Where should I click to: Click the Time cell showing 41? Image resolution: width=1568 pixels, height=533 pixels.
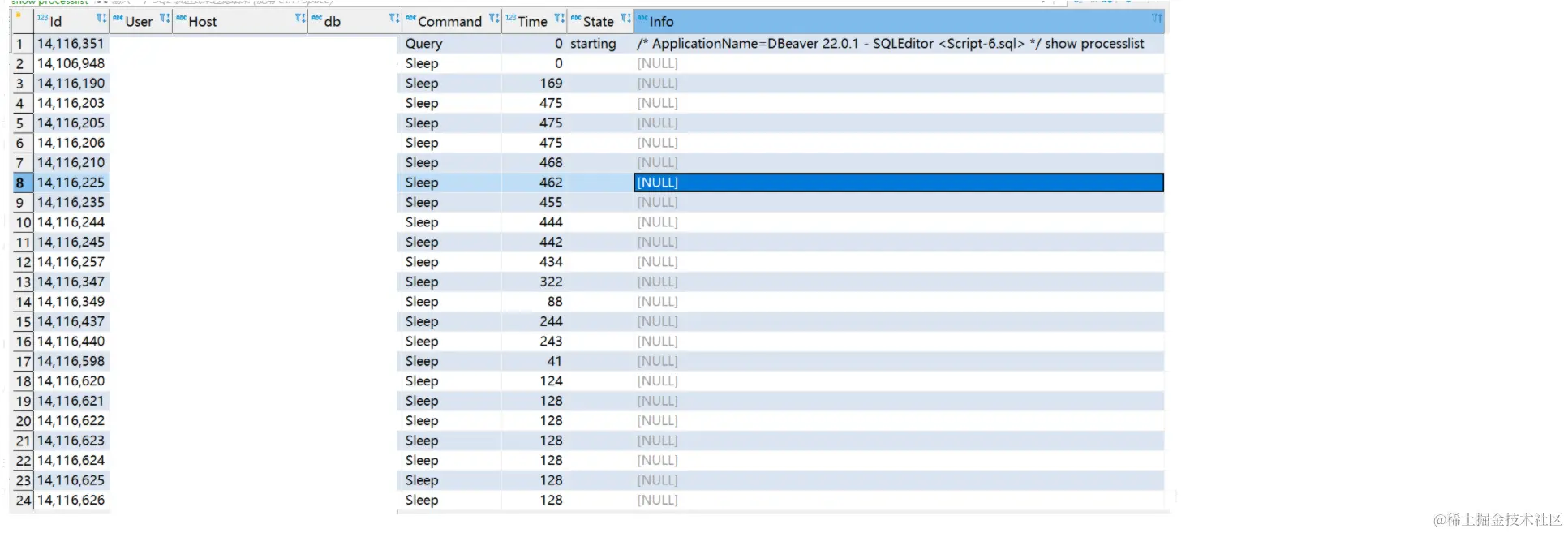pyautogui.click(x=535, y=362)
